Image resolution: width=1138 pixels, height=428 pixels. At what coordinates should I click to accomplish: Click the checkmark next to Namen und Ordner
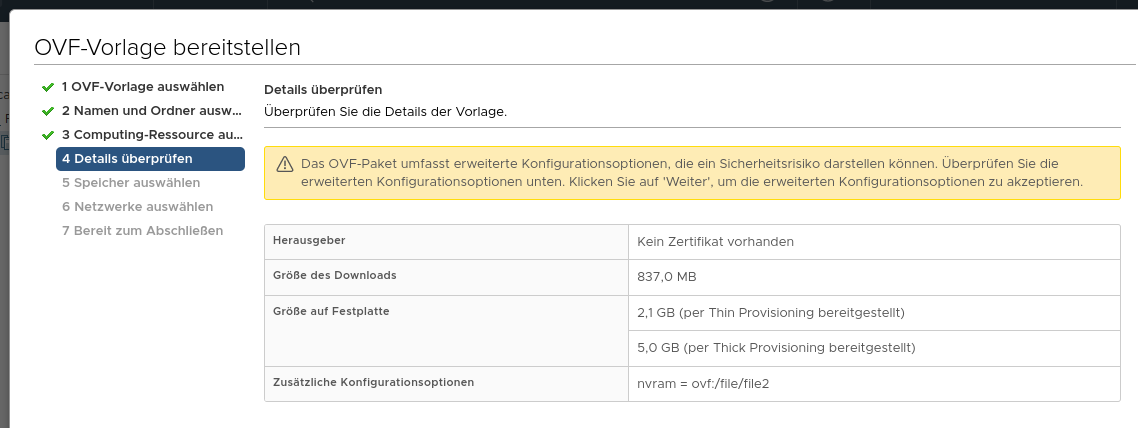[47, 111]
